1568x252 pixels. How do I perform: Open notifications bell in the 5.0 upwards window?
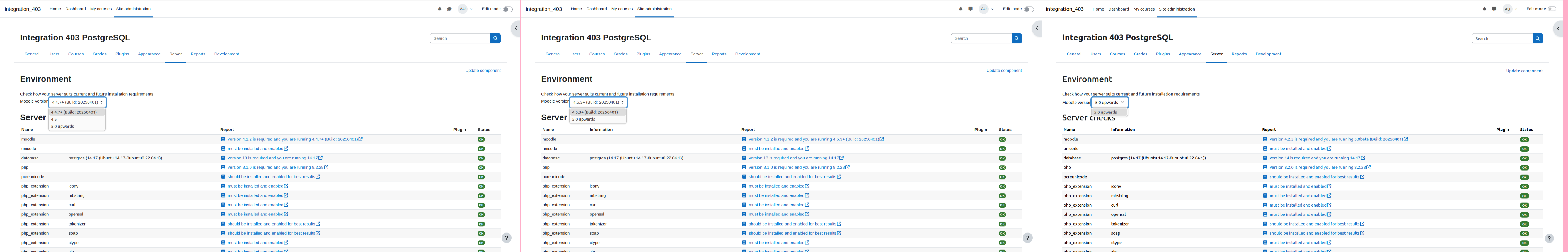point(1484,9)
